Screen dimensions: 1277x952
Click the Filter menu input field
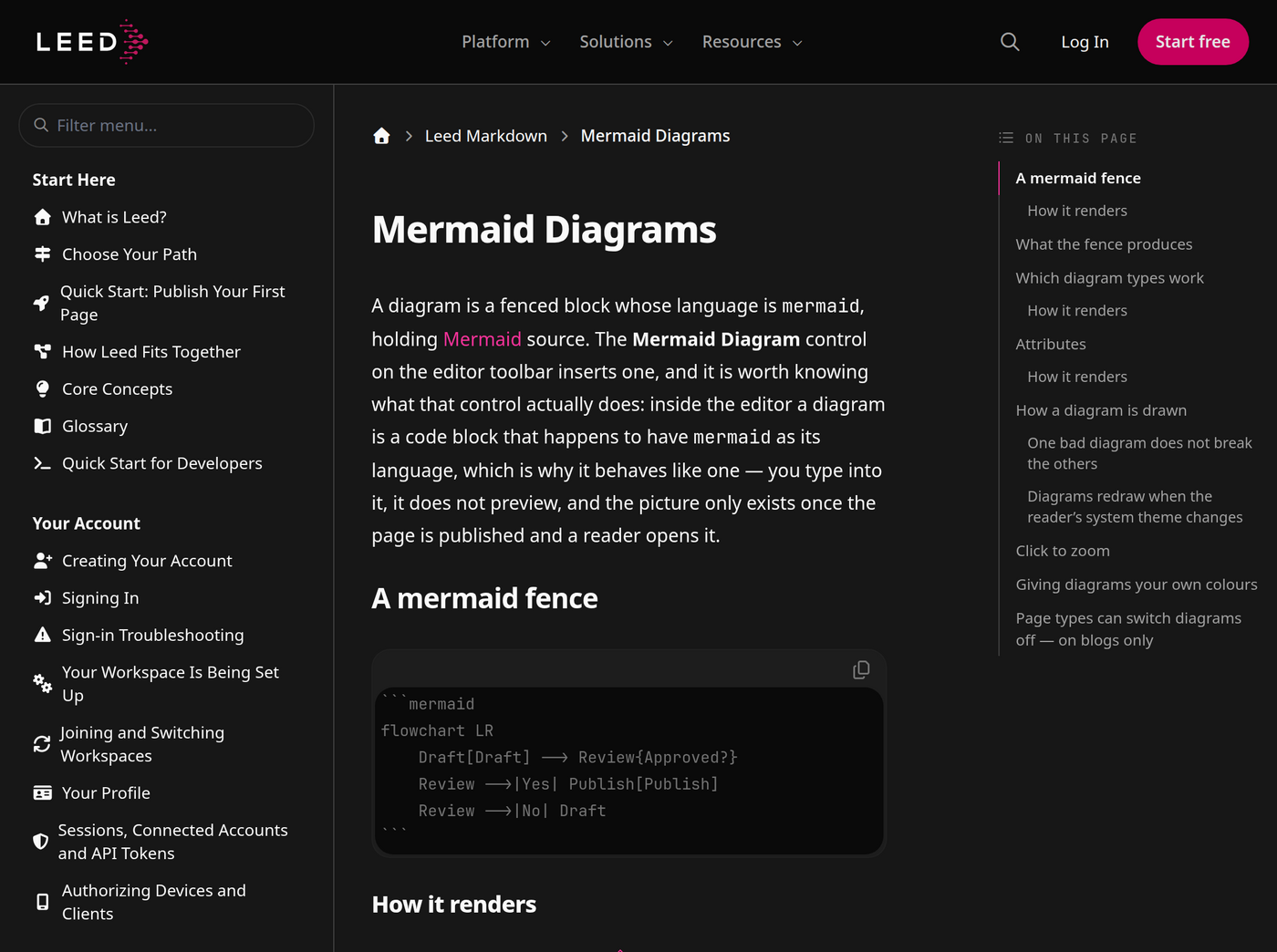pyautogui.click(x=166, y=125)
